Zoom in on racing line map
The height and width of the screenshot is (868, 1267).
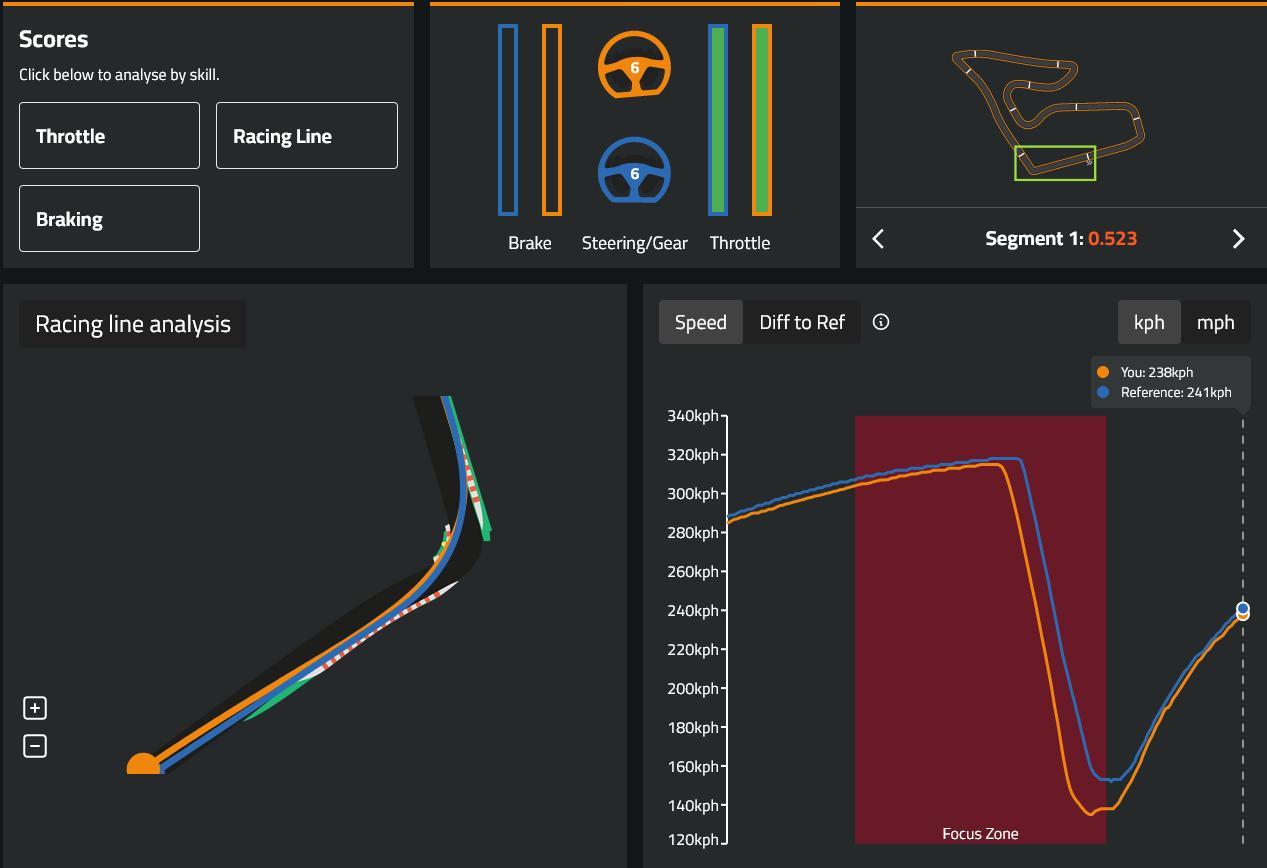(35, 709)
